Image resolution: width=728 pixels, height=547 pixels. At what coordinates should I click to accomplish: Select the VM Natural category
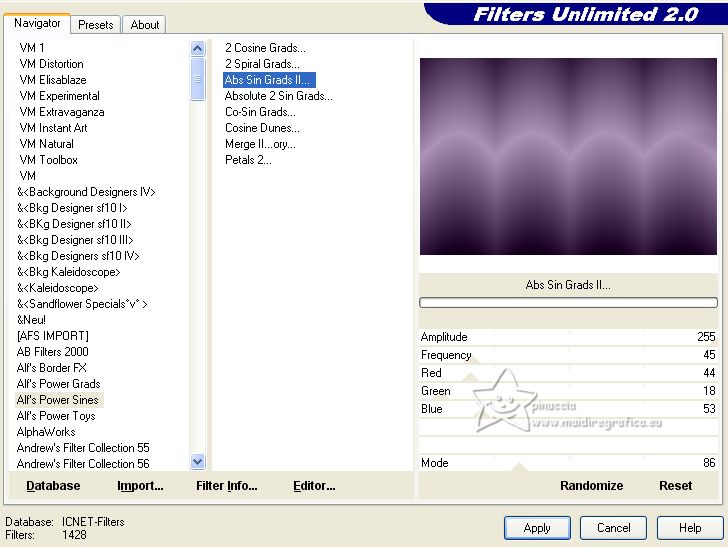pos(46,144)
